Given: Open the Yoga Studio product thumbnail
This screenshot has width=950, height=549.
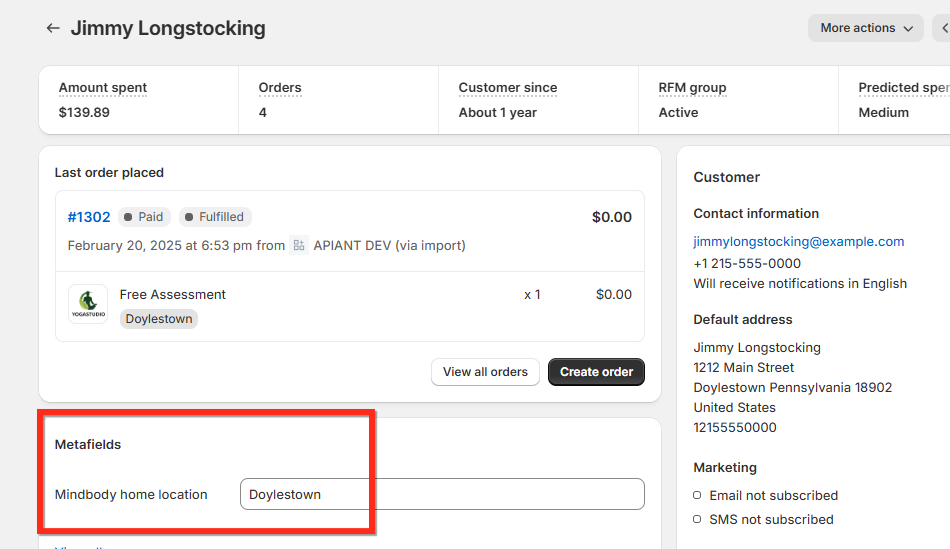Looking at the screenshot, I should 88,304.
